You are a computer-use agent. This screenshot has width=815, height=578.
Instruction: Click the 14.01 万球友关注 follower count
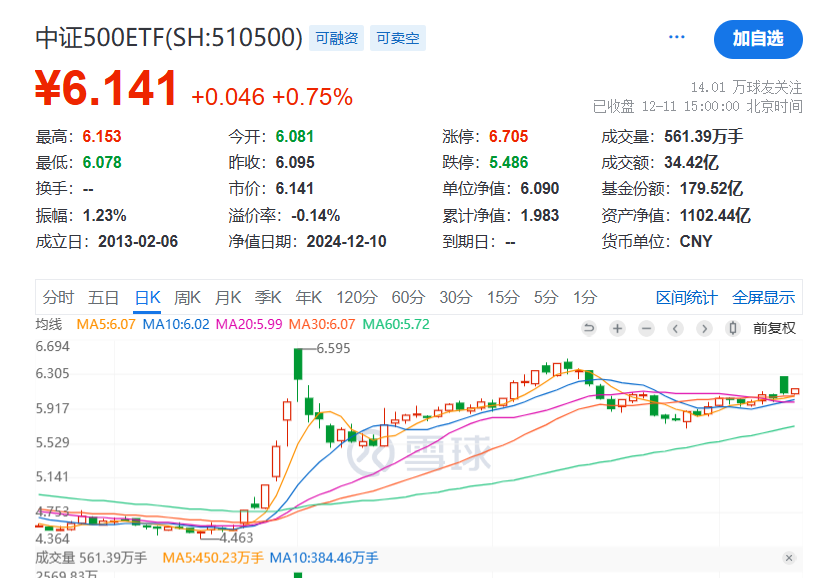point(746,87)
